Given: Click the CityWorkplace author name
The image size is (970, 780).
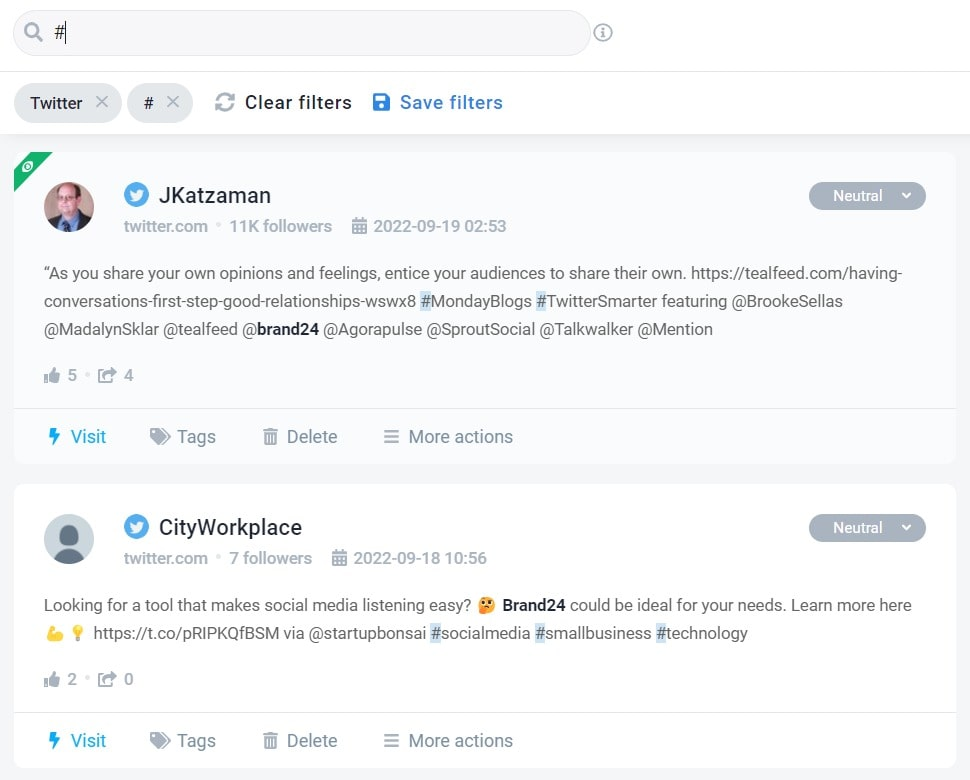Looking at the screenshot, I should (x=230, y=527).
